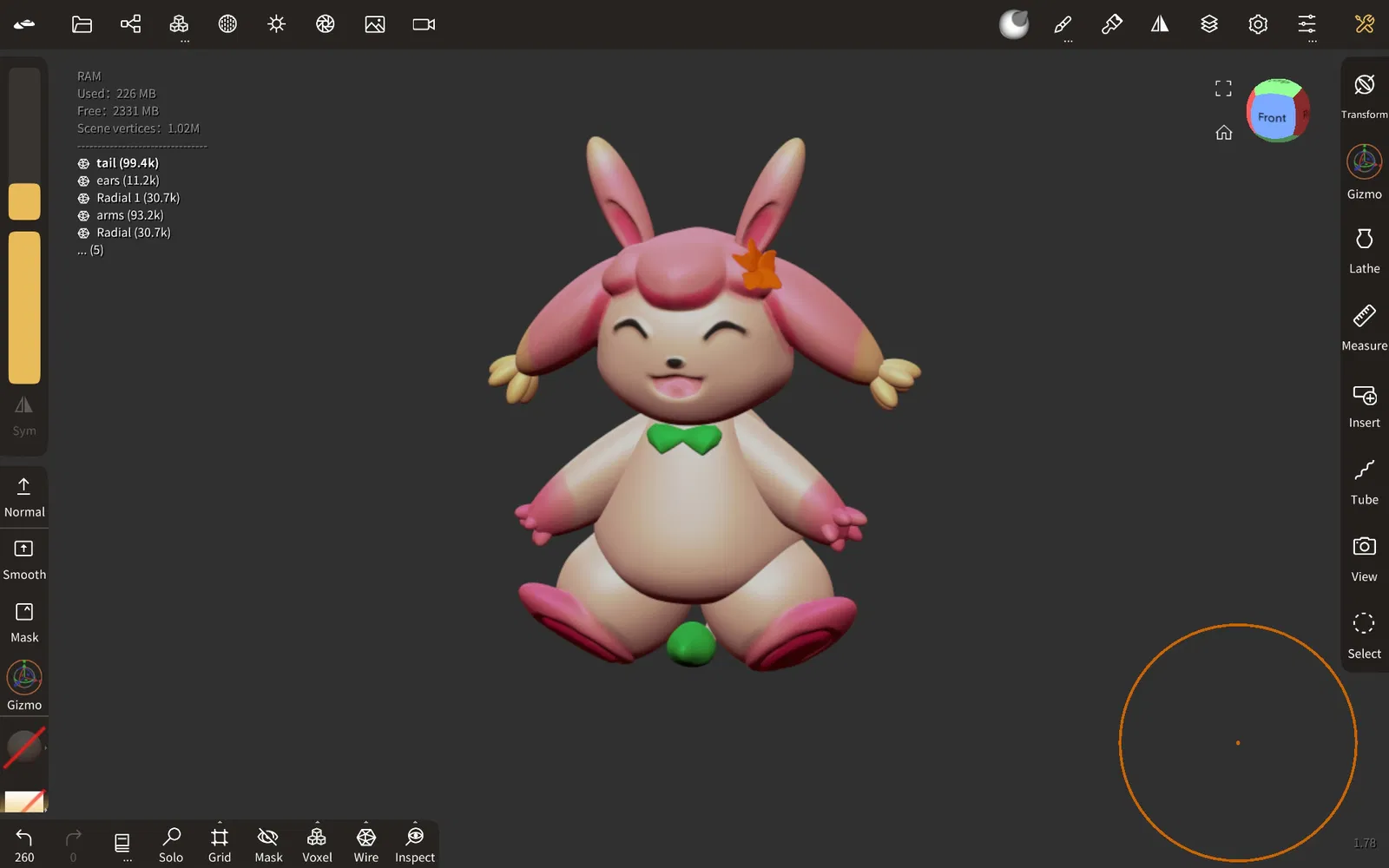This screenshot has width=1389, height=868.
Task: Select the View tool
Action: 1365,558
